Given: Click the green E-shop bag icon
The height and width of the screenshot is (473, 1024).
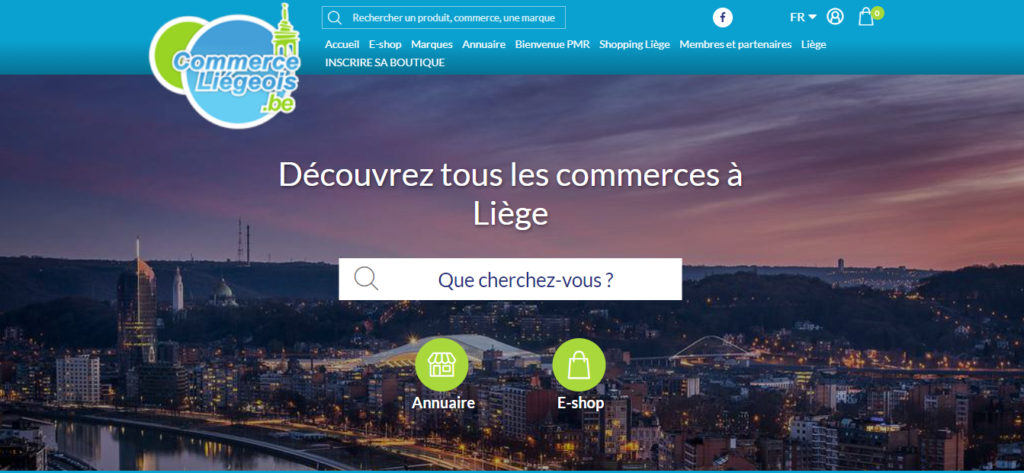Looking at the screenshot, I should (x=579, y=365).
